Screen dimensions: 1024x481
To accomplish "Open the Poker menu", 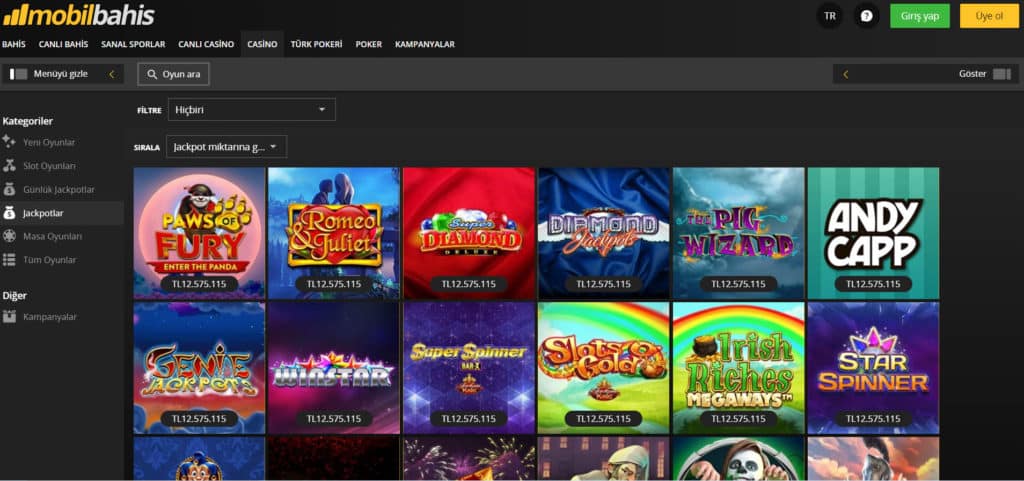I will pyautogui.click(x=369, y=44).
